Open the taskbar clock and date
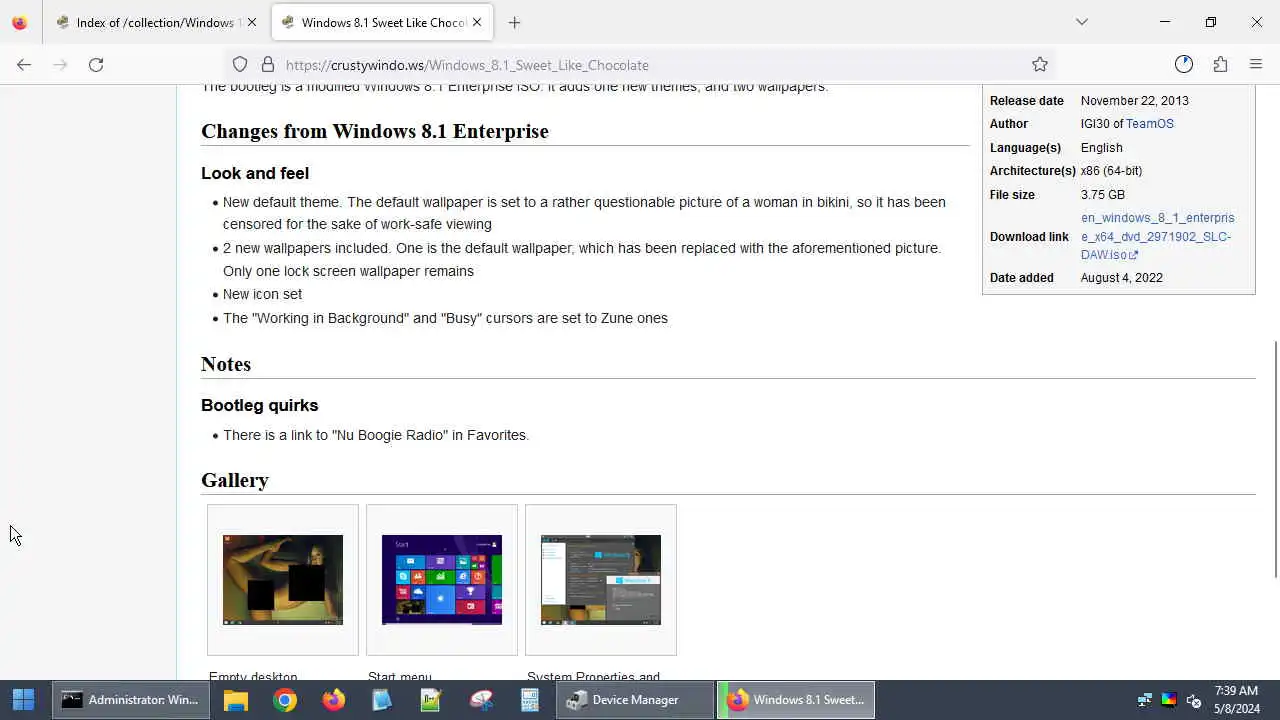This screenshot has height=720, width=1280. click(x=1237, y=700)
